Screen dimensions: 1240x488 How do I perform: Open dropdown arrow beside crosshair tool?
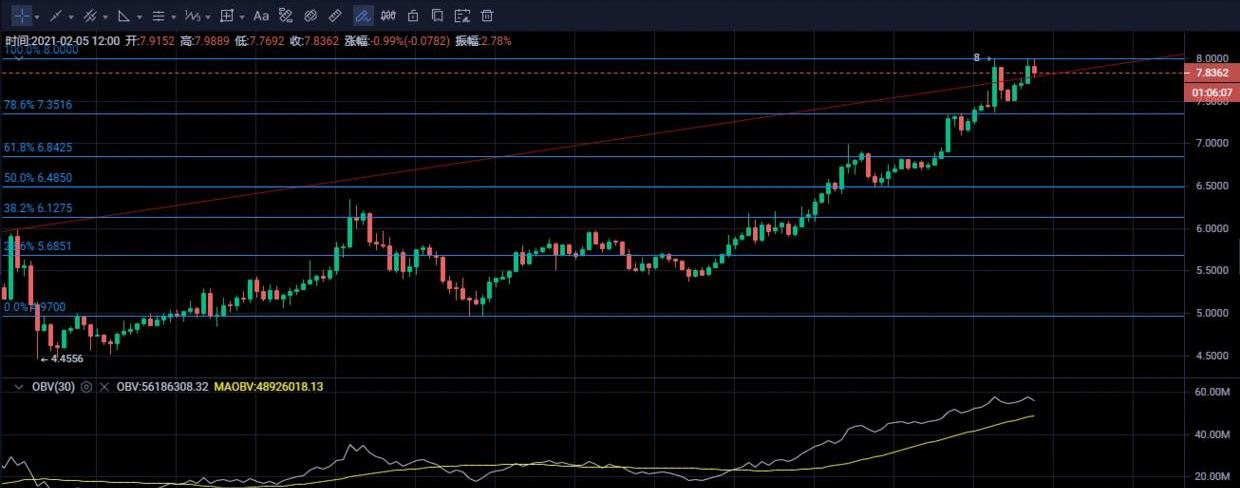coord(37,17)
